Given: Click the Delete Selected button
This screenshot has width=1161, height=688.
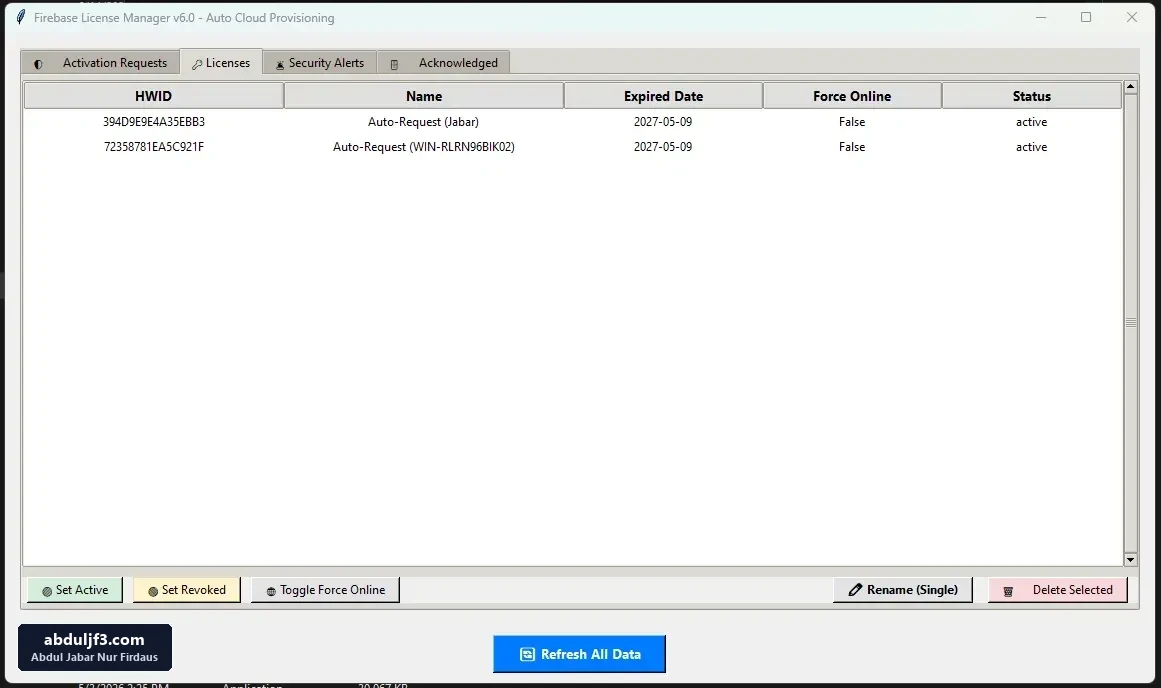Looking at the screenshot, I should [x=1057, y=590].
